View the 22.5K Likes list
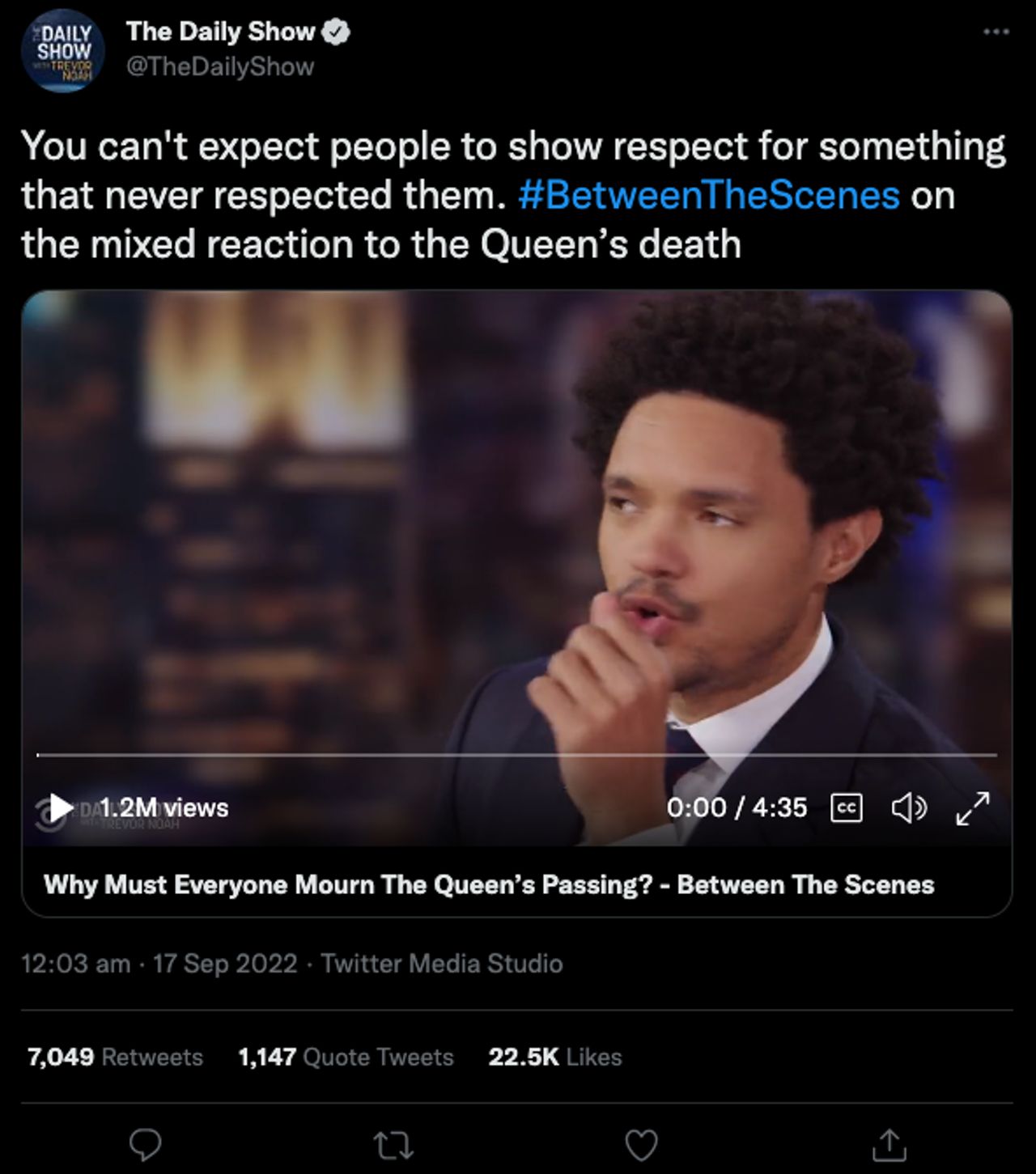Image resolution: width=1036 pixels, height=1174 pixels. (555, 1057)
